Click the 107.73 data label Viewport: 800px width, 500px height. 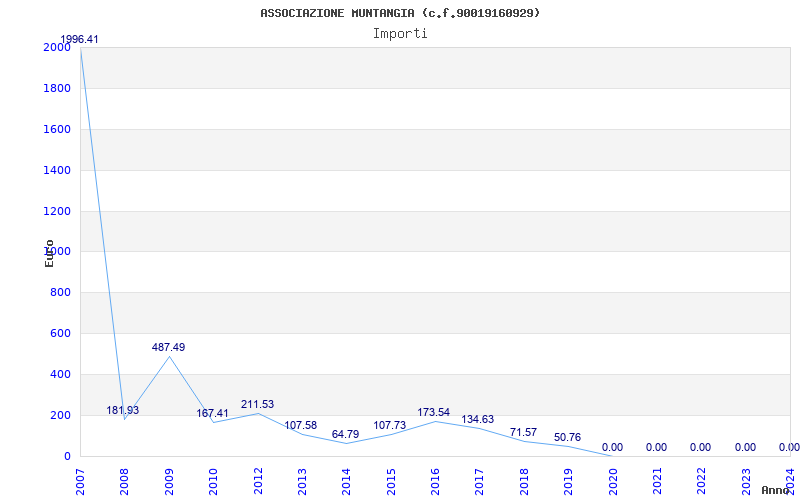pyautogui.click(x=390, y=426)
